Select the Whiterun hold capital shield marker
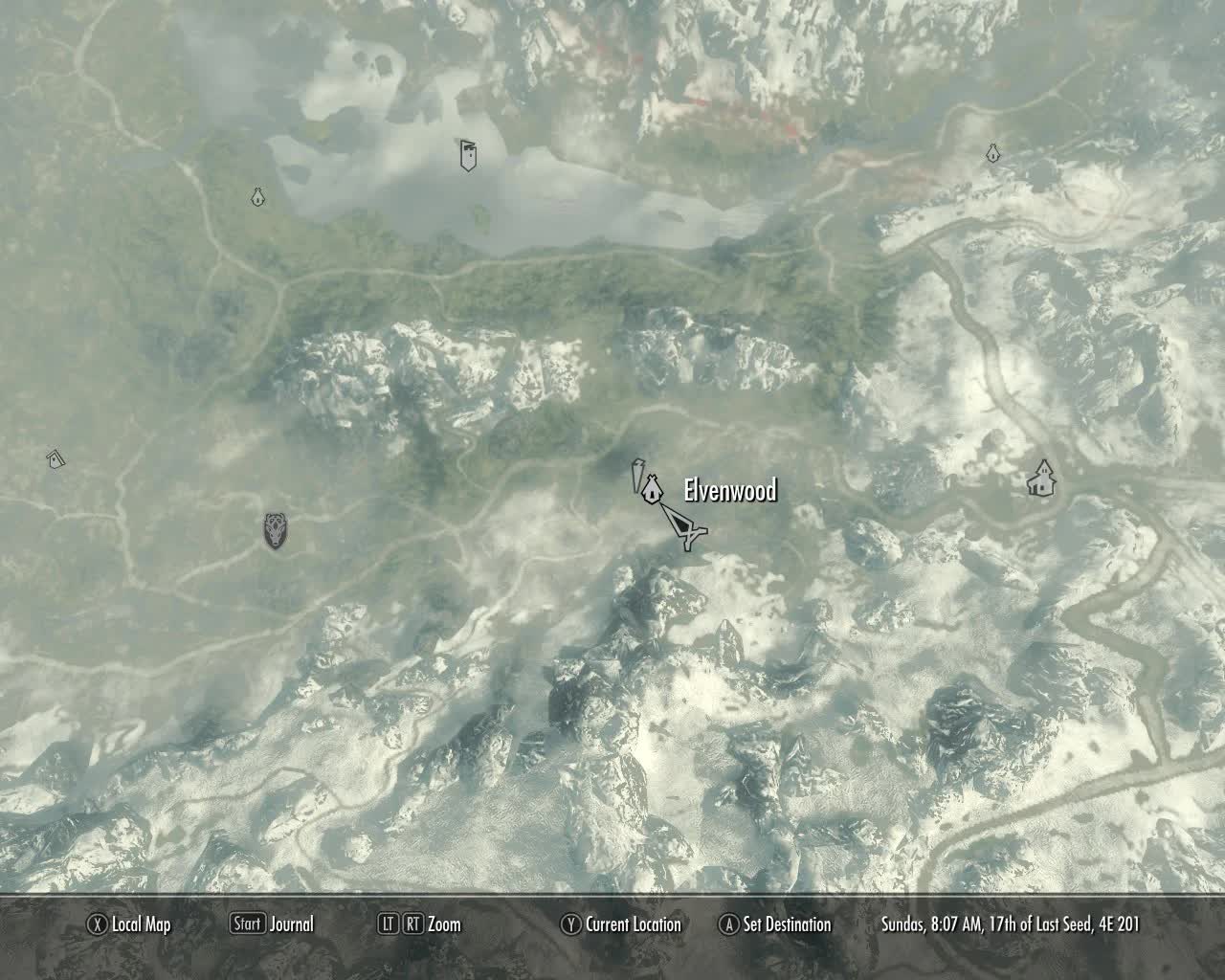 [x=275, y=531]
